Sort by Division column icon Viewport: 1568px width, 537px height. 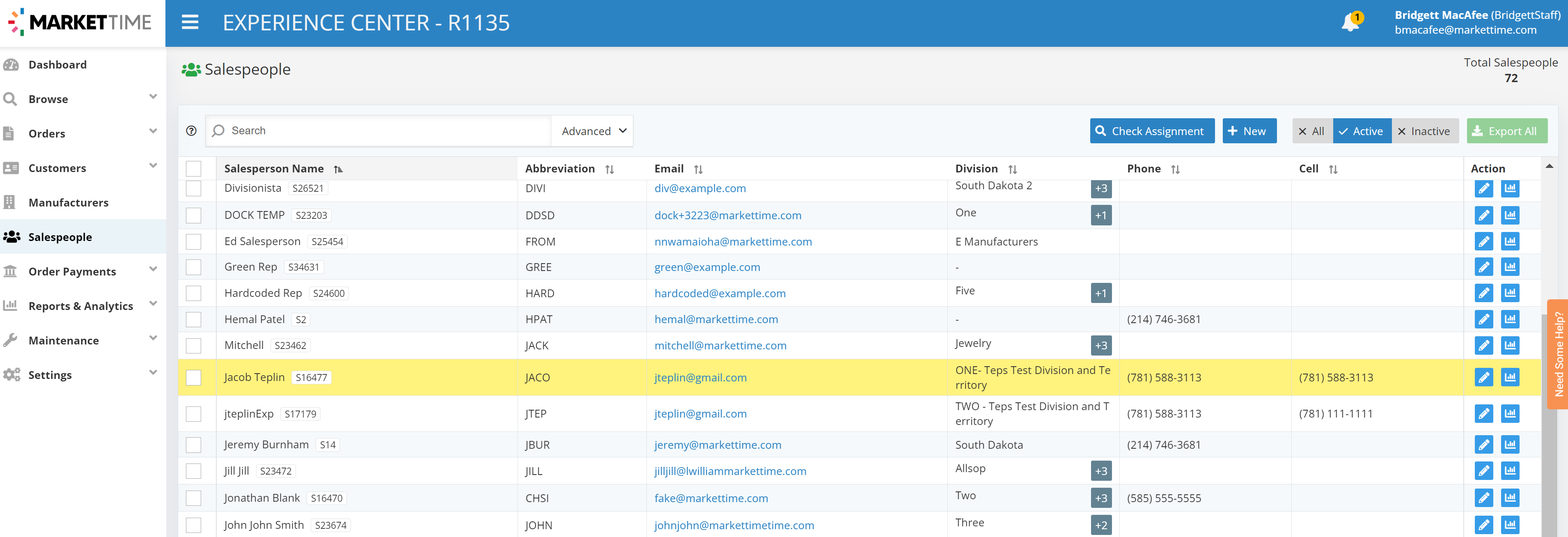(1012, 169)
